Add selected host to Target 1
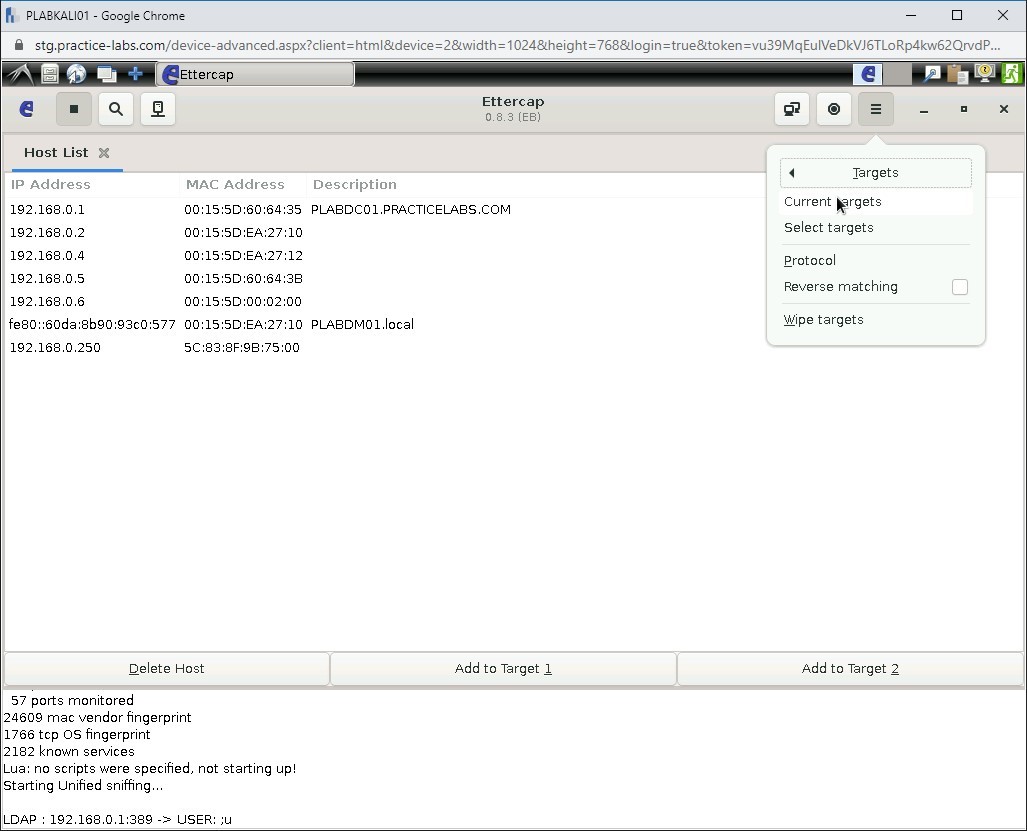Viewport: 1027px width, 831px height. pos(503,668)
